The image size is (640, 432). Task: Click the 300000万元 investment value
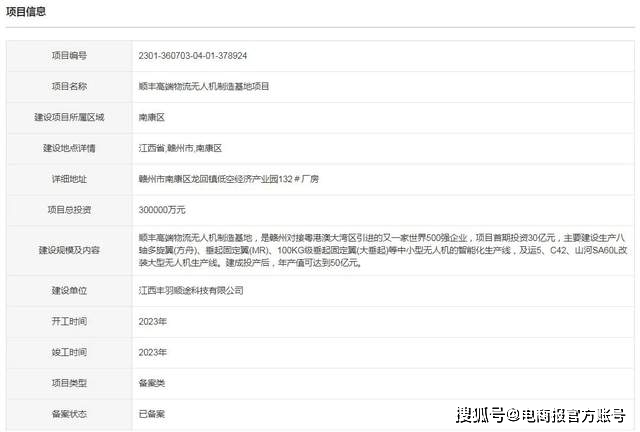(162, 209)
